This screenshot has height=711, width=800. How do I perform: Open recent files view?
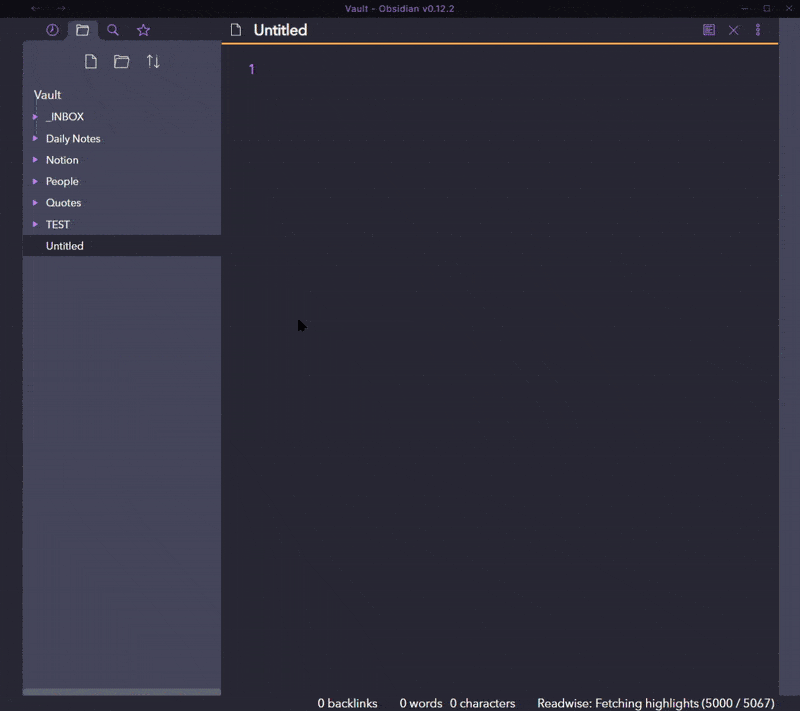[x=51, y=30]
